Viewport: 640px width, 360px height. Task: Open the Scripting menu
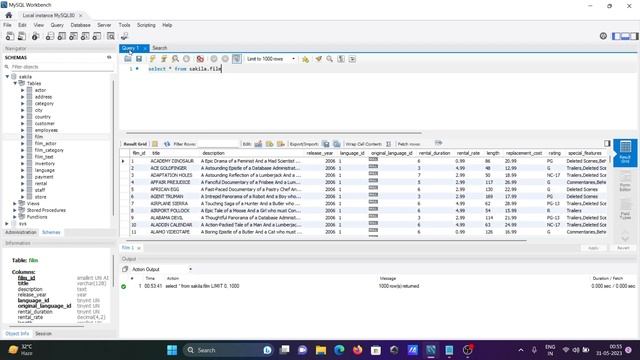(146, 25)
